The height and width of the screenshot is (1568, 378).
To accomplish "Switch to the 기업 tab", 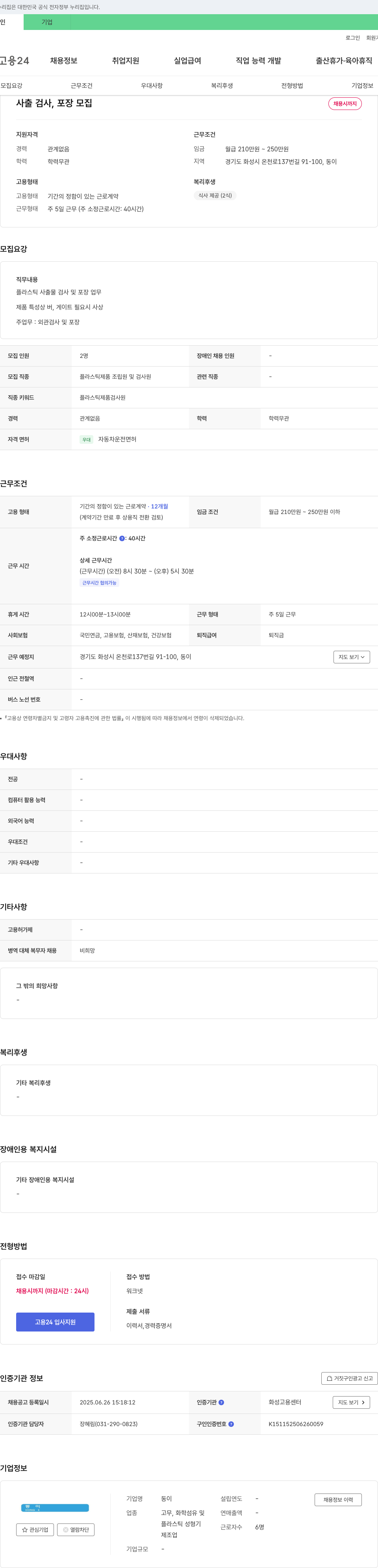I will coord(47,22).
